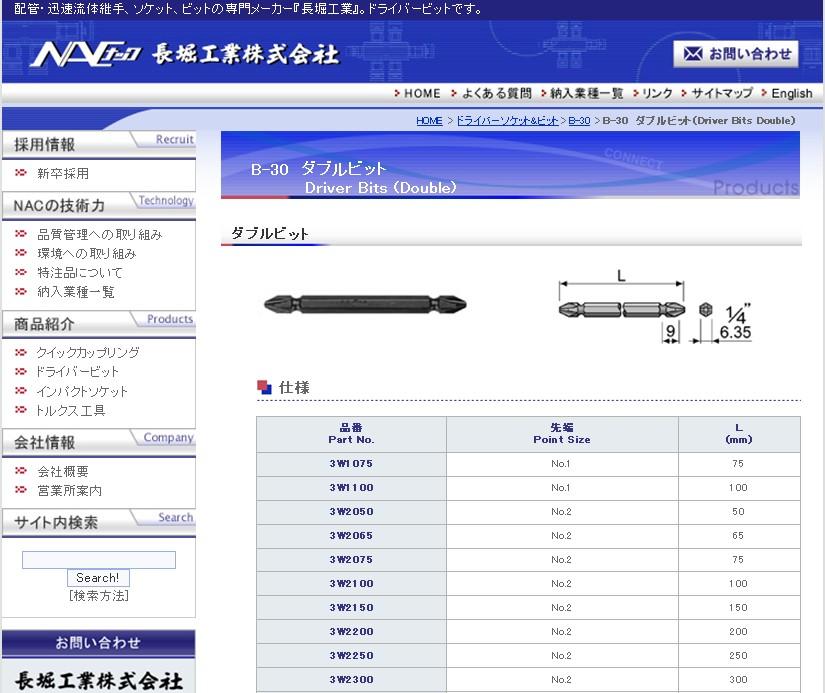Open インパクトソケット product link

pos(82,391)
